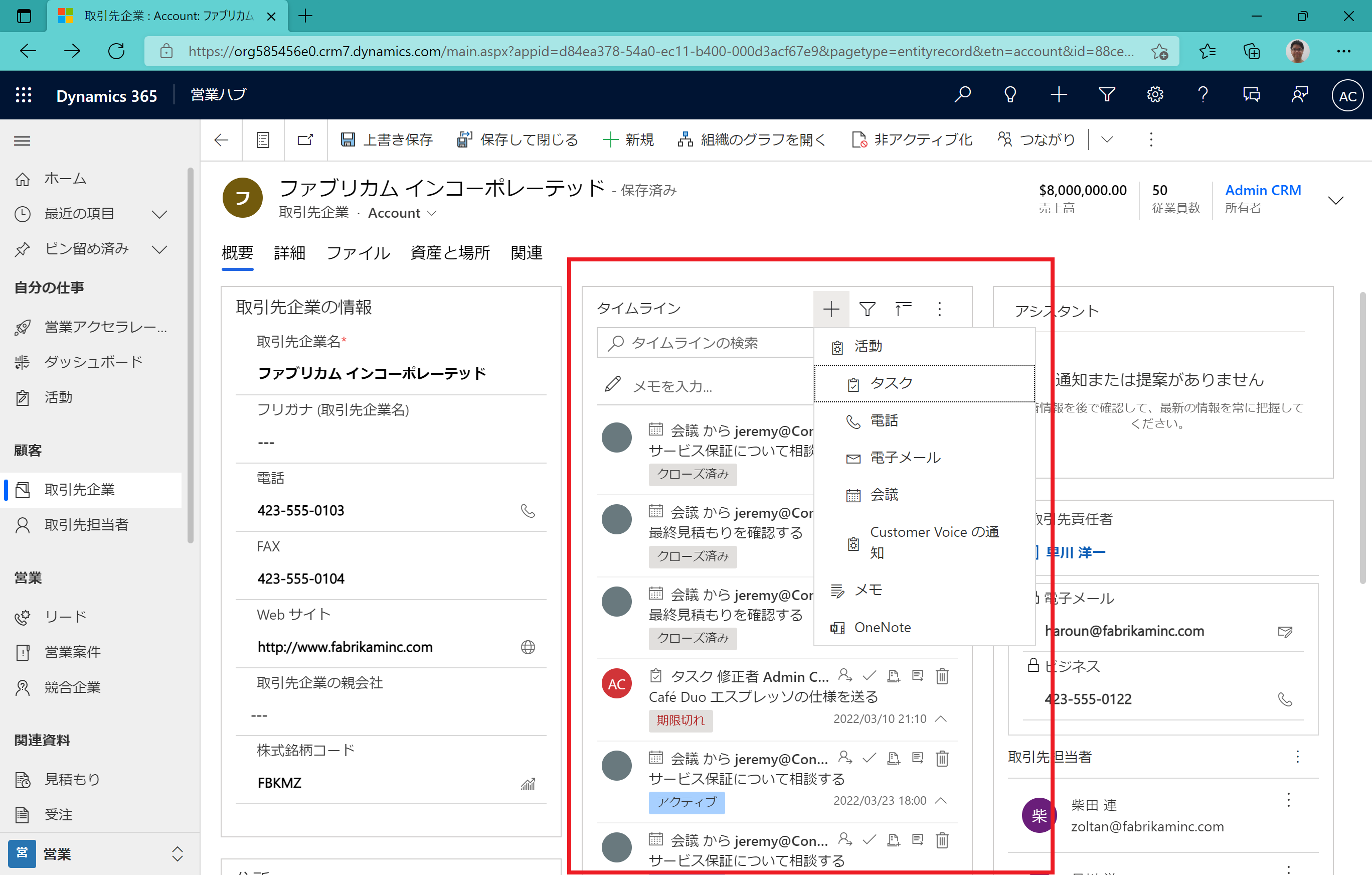
Task: Open the timeline filter funnel
Action: tap(867, 309)
